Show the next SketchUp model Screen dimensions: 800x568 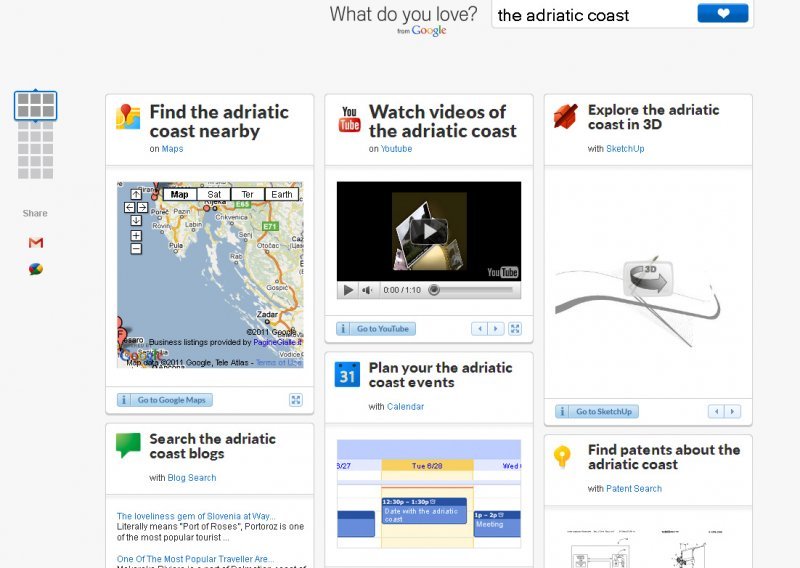pos(733,412)
